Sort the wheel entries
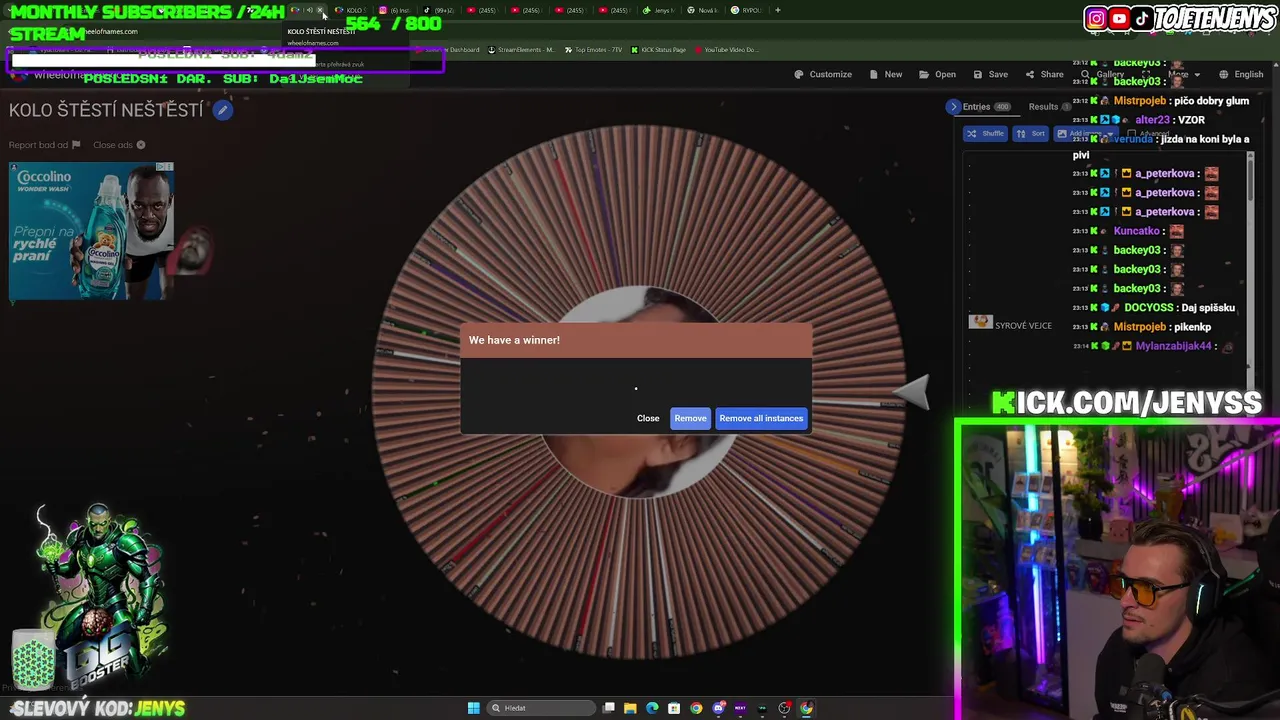 pos(1030,133)
